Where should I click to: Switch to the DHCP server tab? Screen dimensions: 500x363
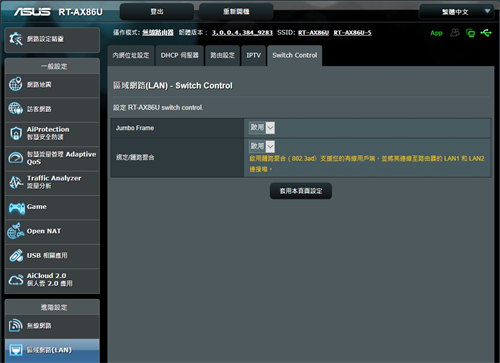click(x=180, y=56)
